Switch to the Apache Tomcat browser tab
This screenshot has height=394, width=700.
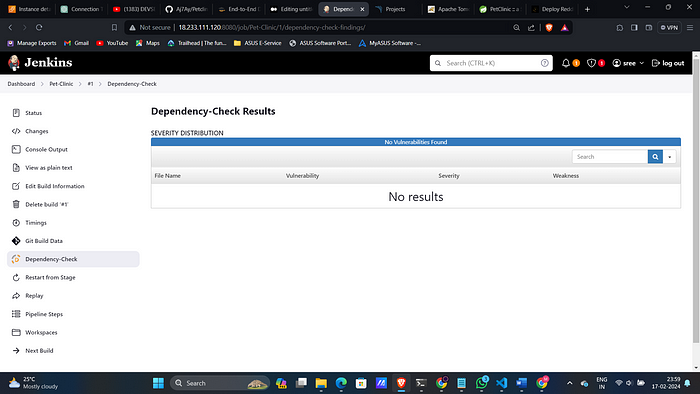pos(448,9)
